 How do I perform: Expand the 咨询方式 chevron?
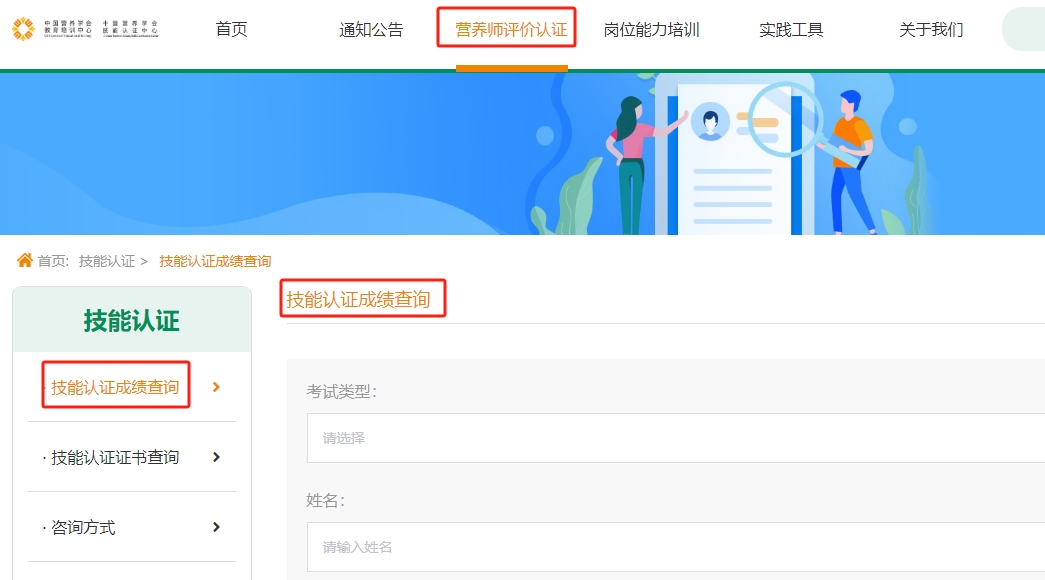(x=215, y=527)
